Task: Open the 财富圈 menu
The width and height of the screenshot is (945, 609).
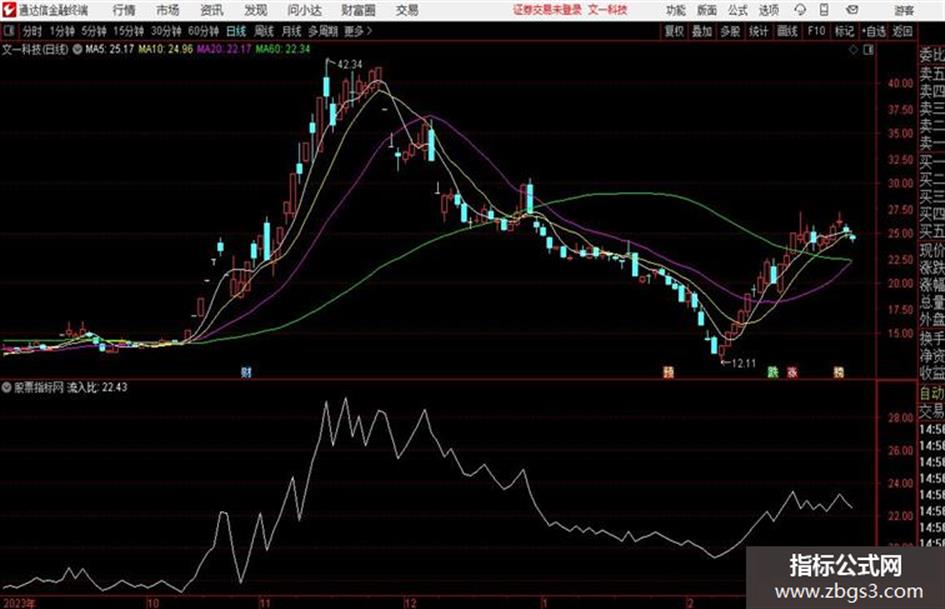Action: tap(358, 10)
